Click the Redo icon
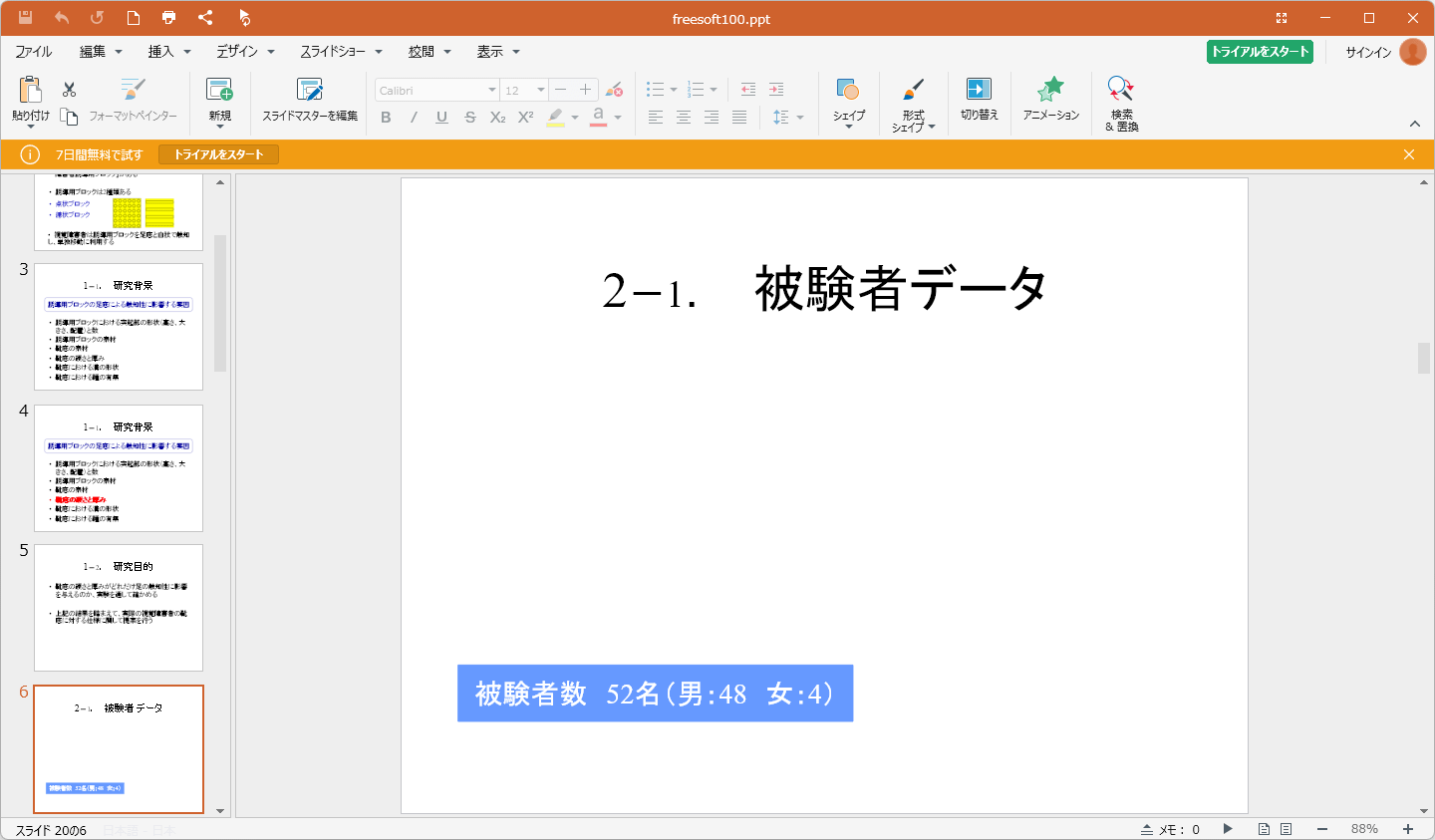This screenshot has width=1435, height=840. click(x=97, y=18)
